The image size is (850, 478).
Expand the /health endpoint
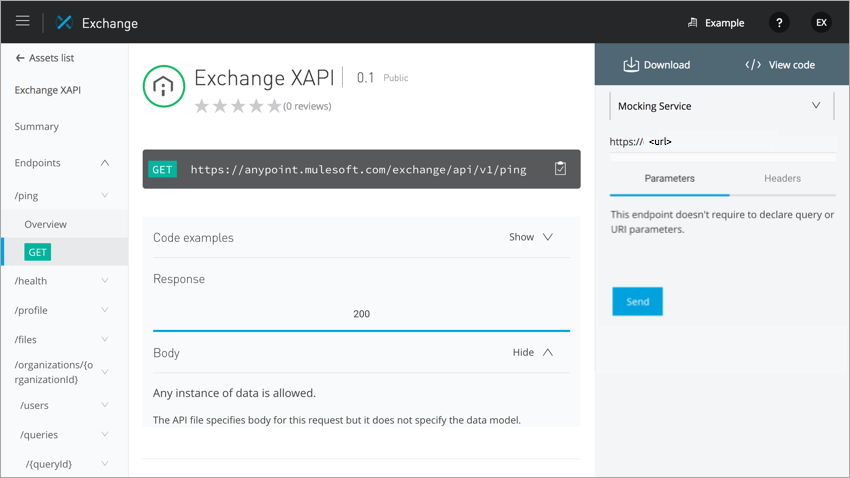point(105,281)
